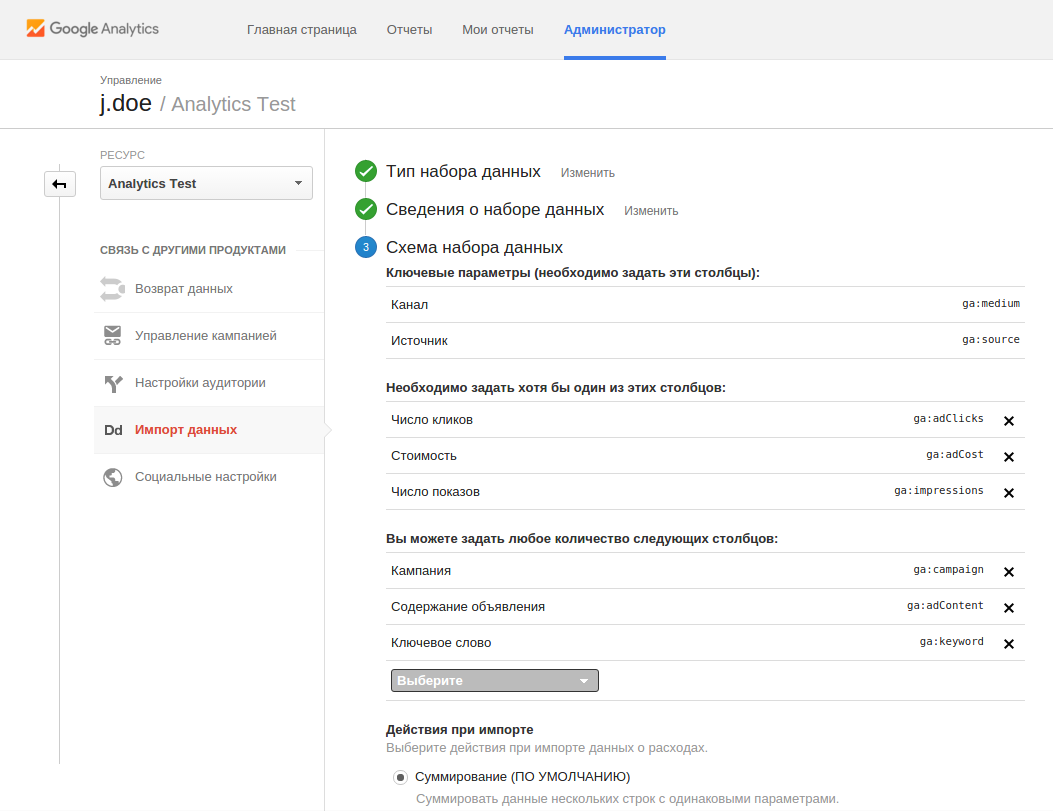This screenshot has width=1053, height=811.
Task: Click the Социальные настройки globe icon
Action: tap(112, 477)
